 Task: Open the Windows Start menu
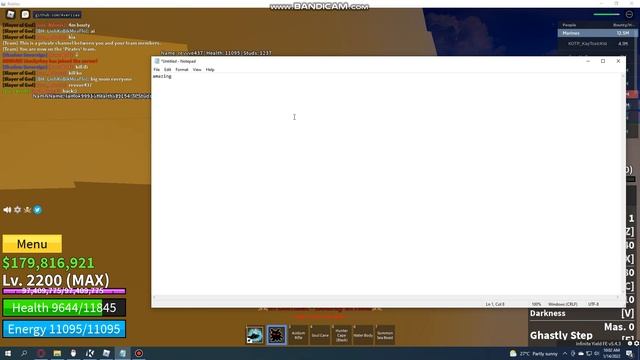(8, 353)
